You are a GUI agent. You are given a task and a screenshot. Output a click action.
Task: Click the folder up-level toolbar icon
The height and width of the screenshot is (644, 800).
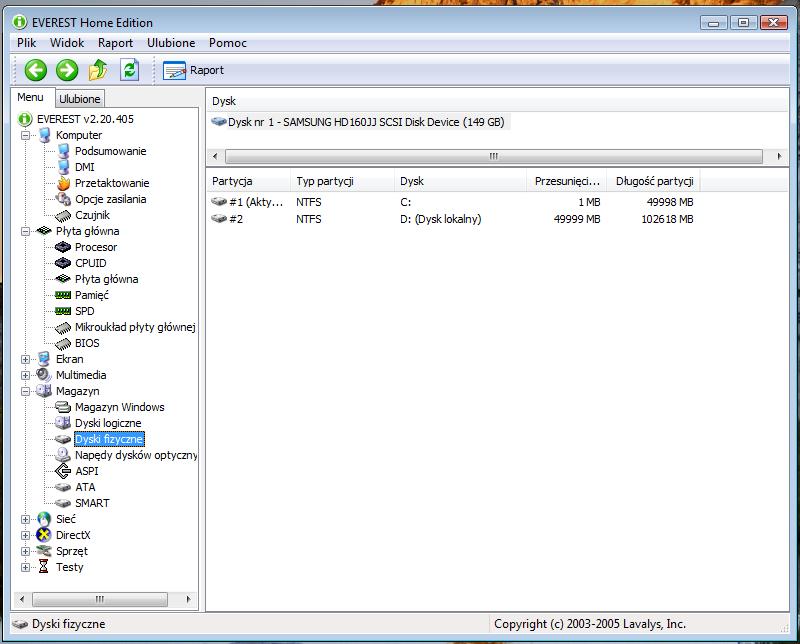[x=98, y=70]
